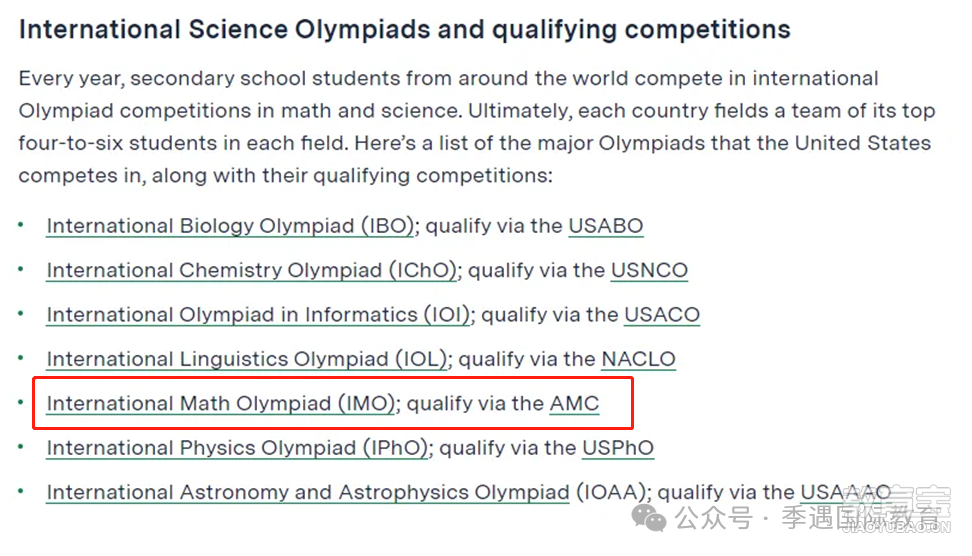Open International Astronomy and Astrophysics Olympiad link
972x556 pixels.
click(x=307, y=493)
